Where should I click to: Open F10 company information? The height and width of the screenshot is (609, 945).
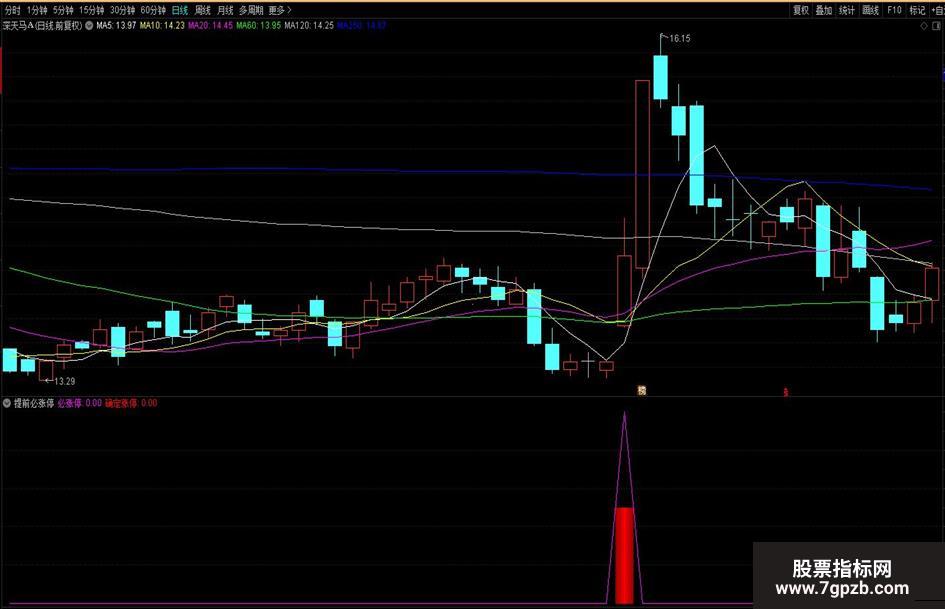pyautogui.click(x=894, y=10)
